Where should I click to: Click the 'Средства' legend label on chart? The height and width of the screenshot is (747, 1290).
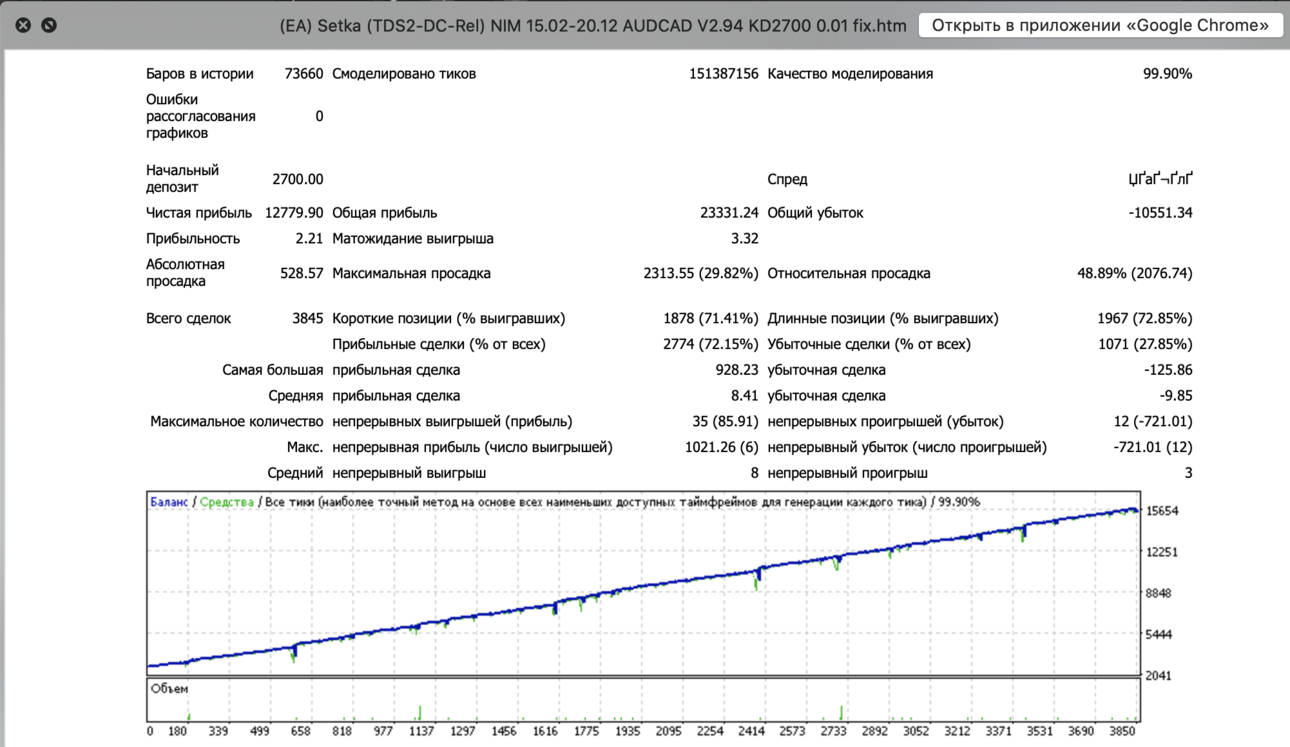[x=227, y=502]
